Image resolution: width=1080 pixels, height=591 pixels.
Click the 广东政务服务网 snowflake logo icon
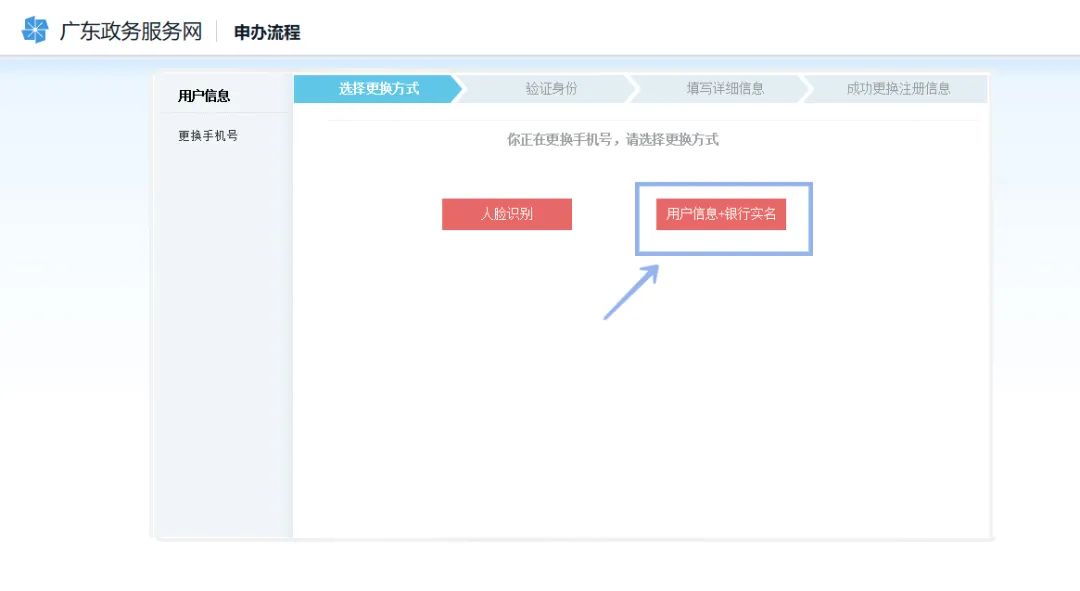(x=36, y=29)
